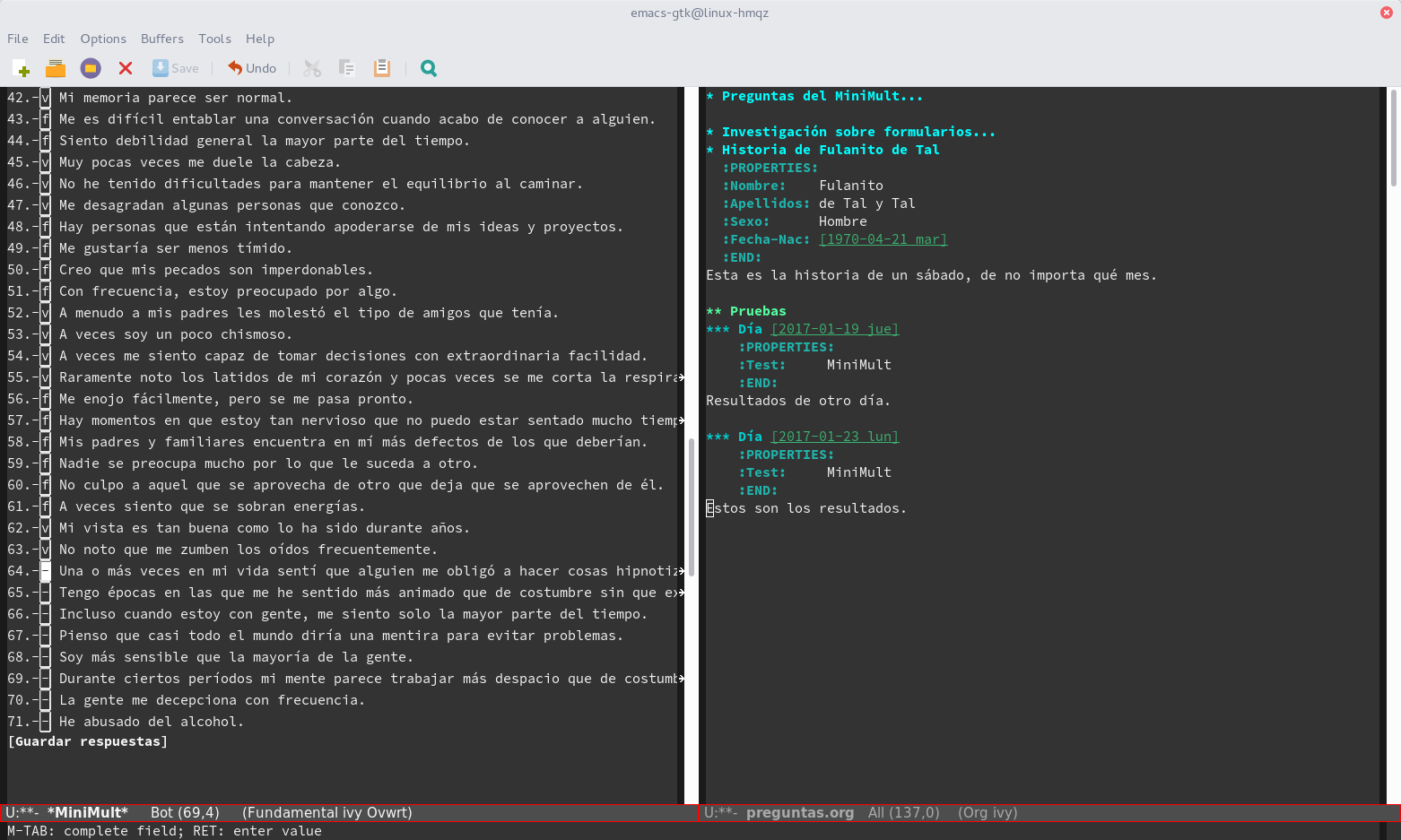Toggle answer field of question 60
1401x840 pixels.
pyautogui.click(x=45, y=485)
